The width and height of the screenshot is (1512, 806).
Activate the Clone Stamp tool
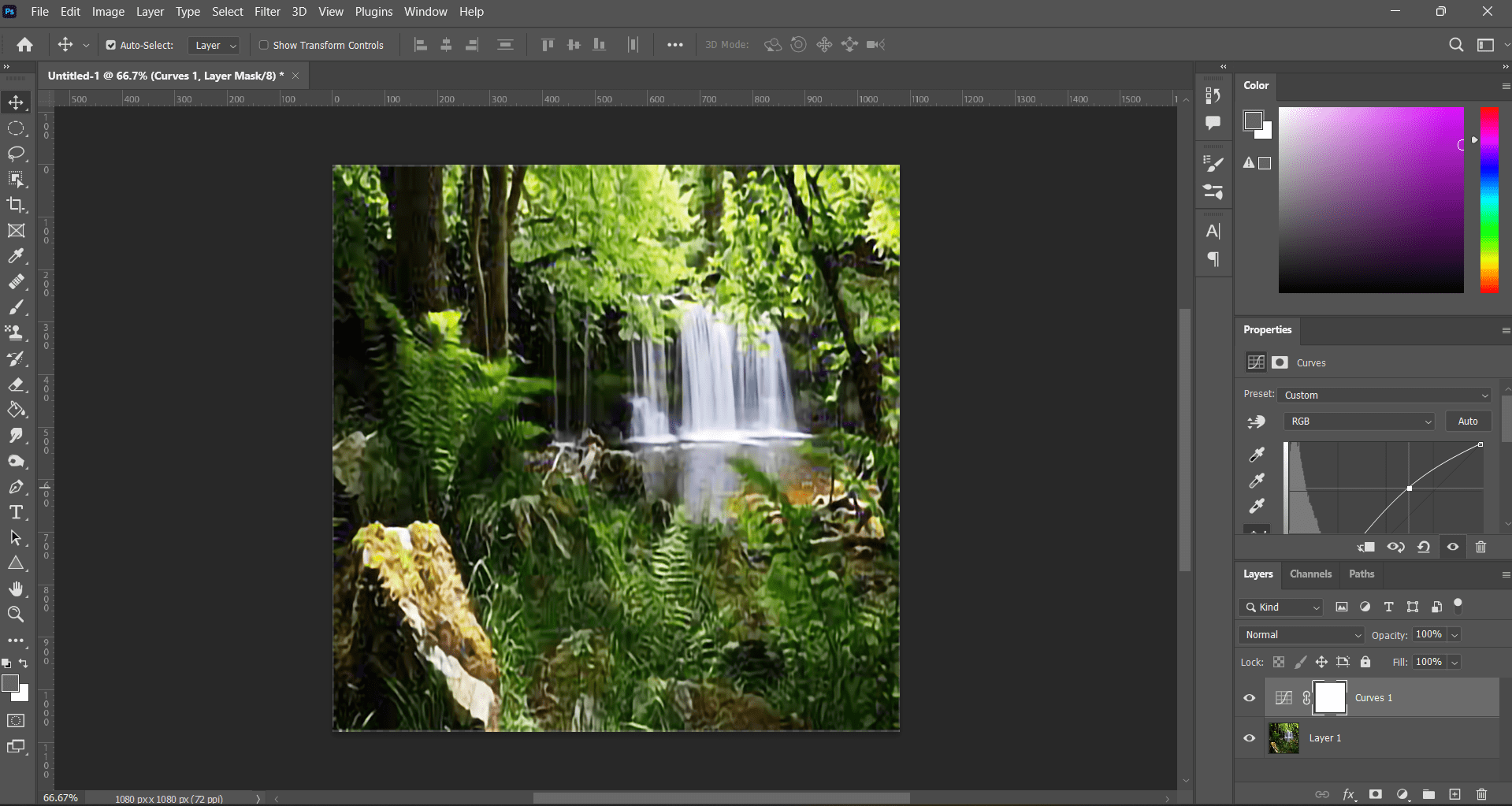(17, 332)
